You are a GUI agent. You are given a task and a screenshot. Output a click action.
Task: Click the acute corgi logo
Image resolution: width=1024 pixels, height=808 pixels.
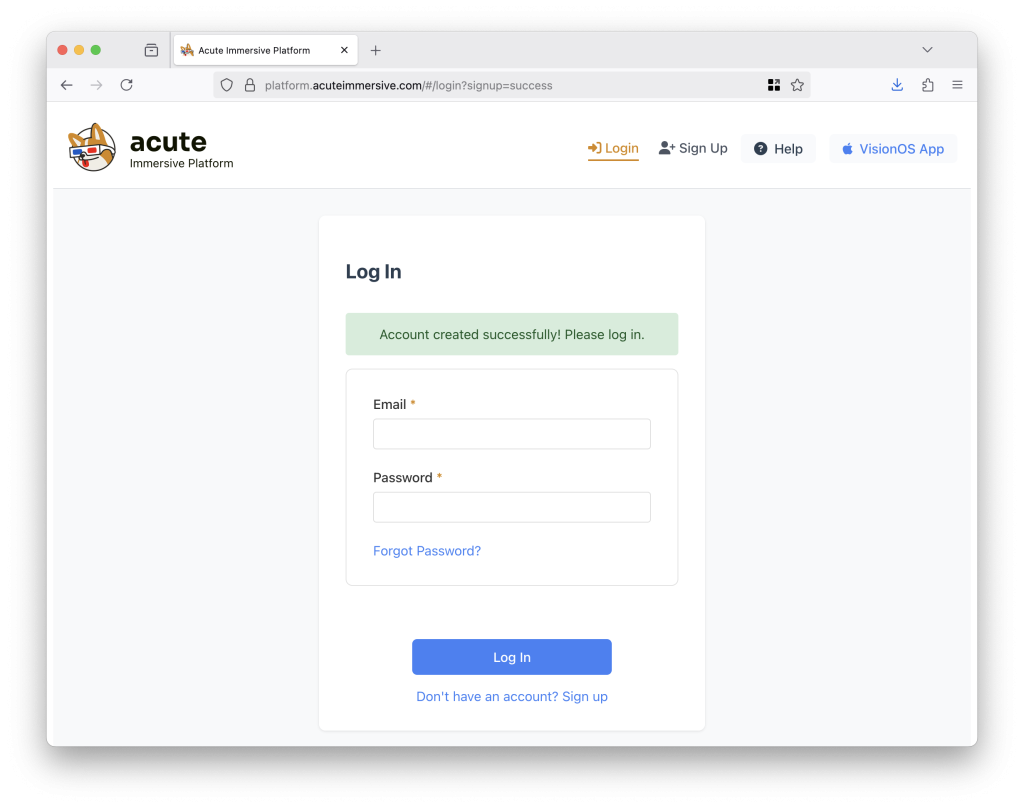tap(92, 148)
